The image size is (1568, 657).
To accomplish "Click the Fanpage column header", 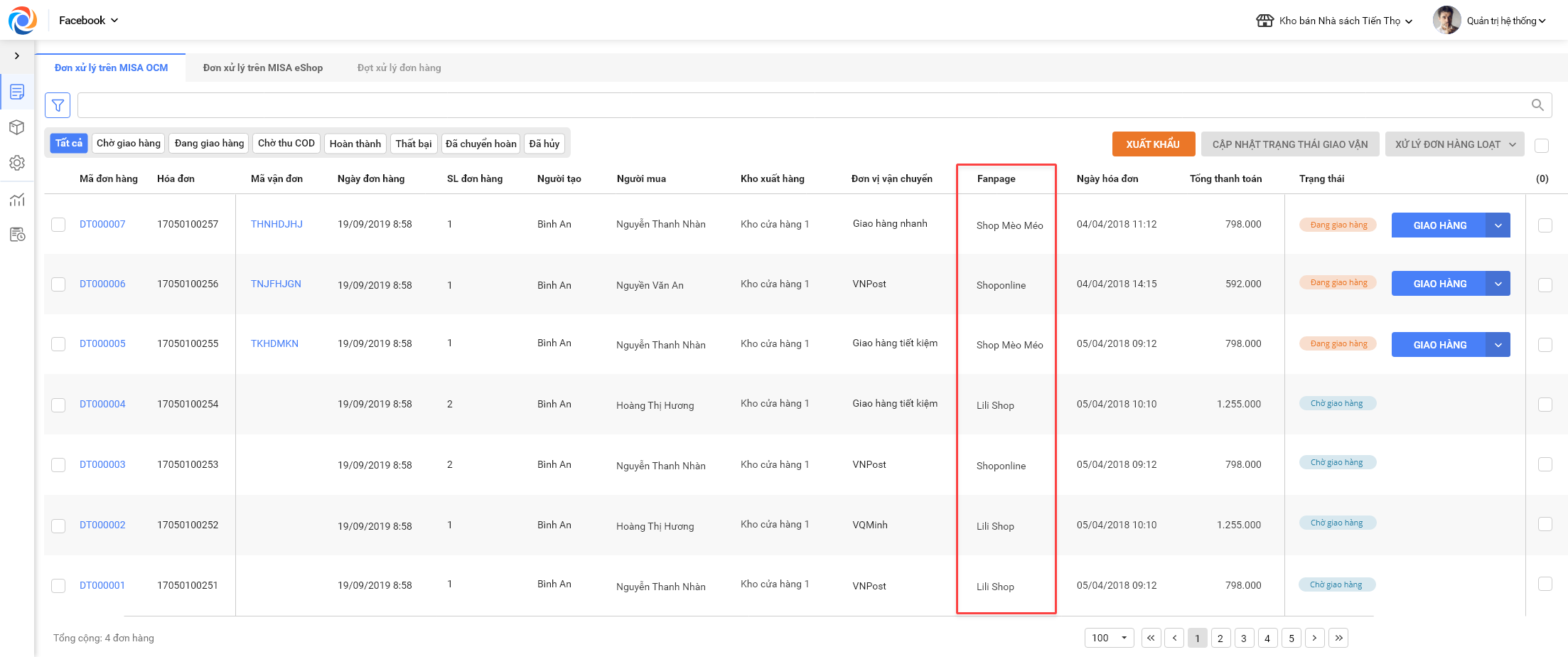I will [996, 178].
